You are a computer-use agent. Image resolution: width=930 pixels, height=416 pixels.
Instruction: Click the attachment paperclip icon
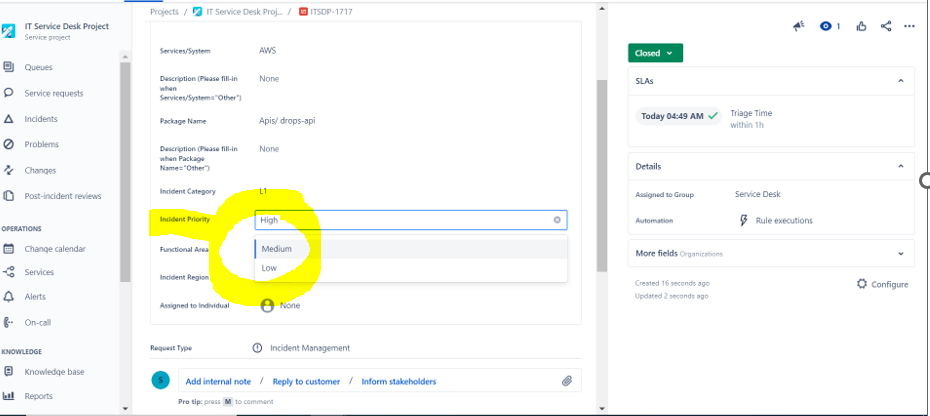pyautogui.click(x=566, y=381)
